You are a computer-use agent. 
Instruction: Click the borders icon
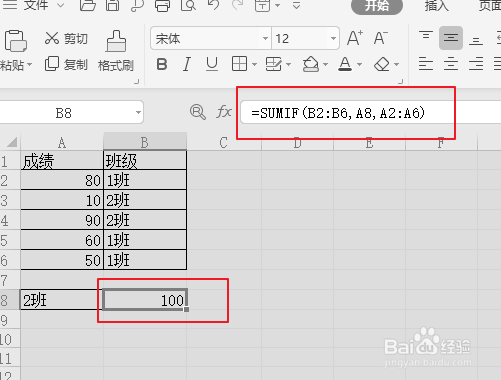[x=239, y=64]
